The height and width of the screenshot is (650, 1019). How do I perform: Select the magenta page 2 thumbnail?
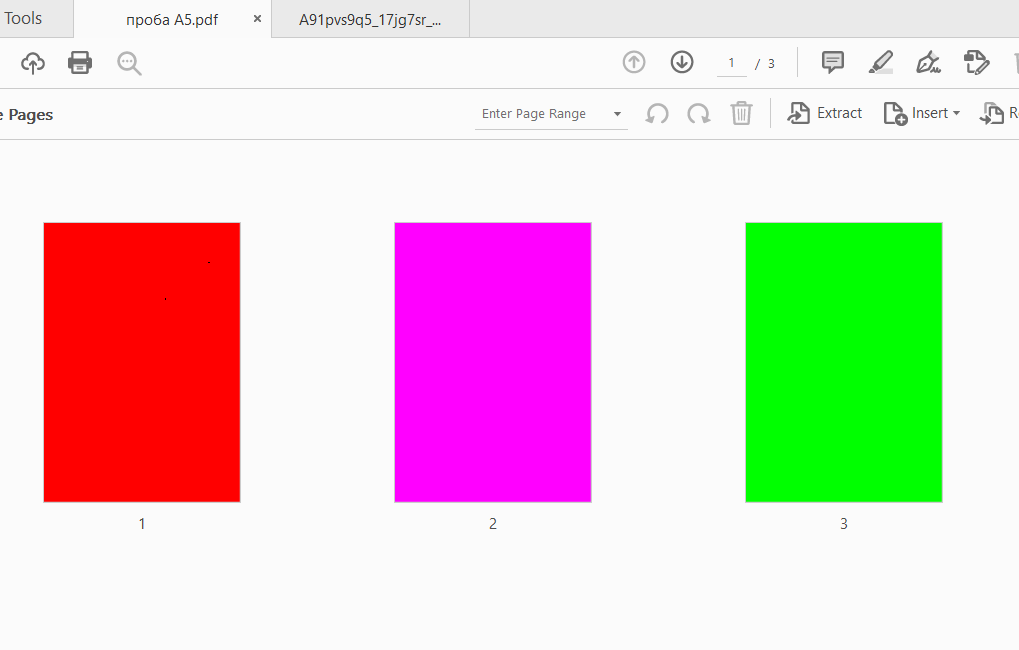point(493,362)
